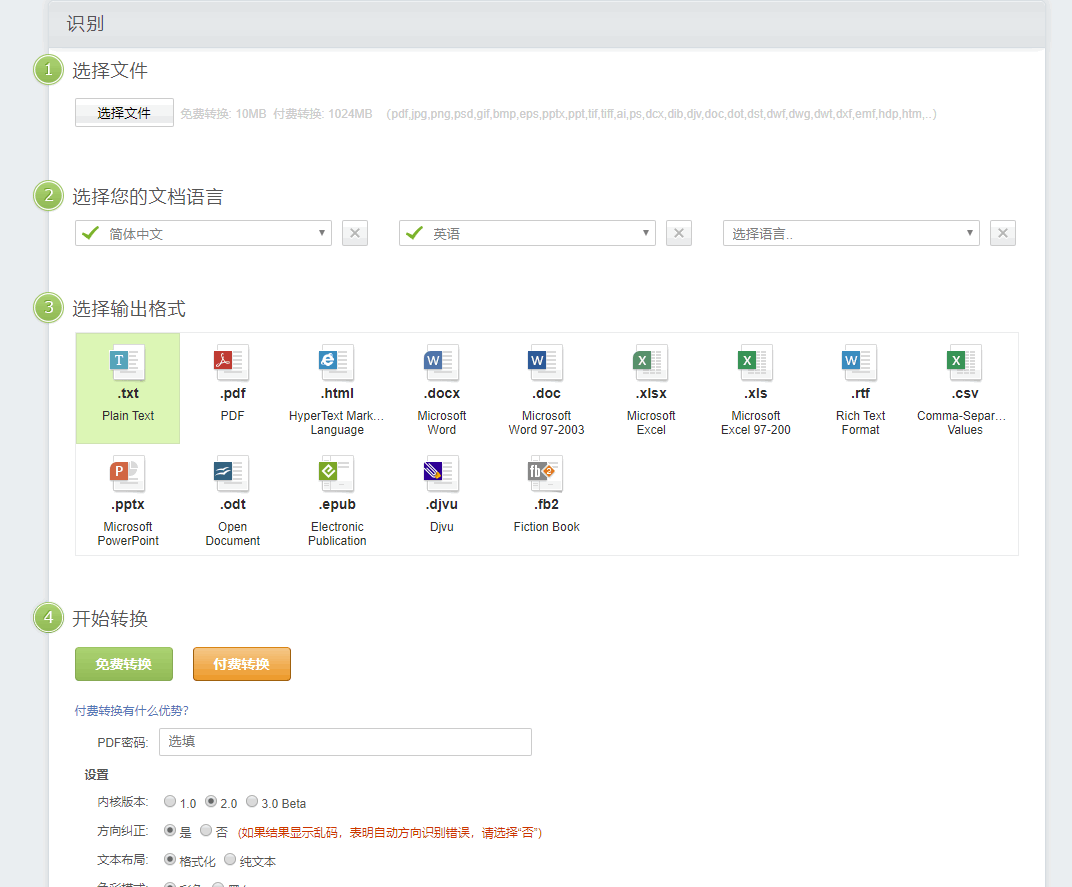The height and width of the screenshot is (887, 1072).
Task: Select kernel version 3.0 Beta radio button
Action: click(252, 802)
